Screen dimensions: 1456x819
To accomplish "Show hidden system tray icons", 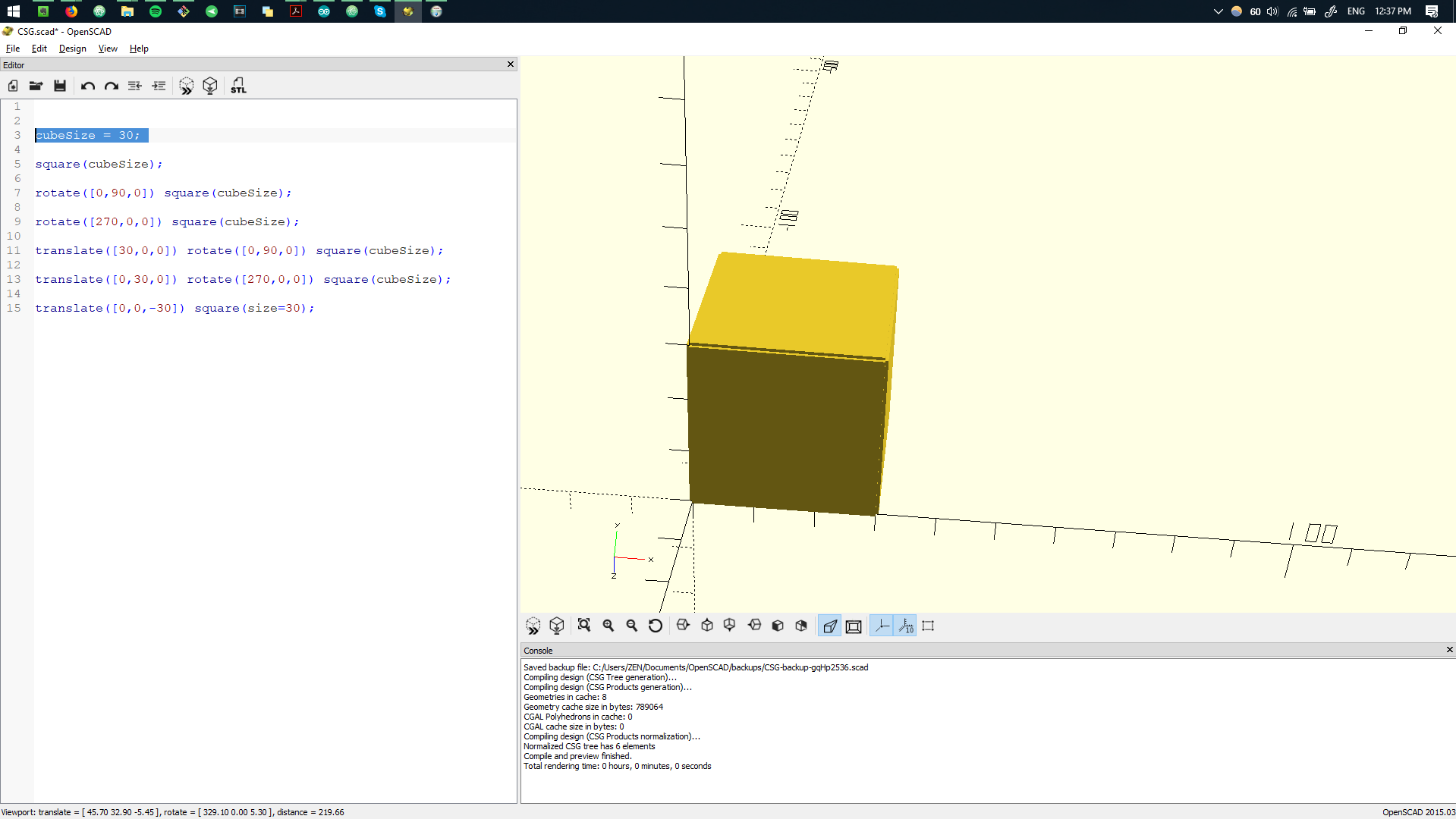I will coord(1218,11).
